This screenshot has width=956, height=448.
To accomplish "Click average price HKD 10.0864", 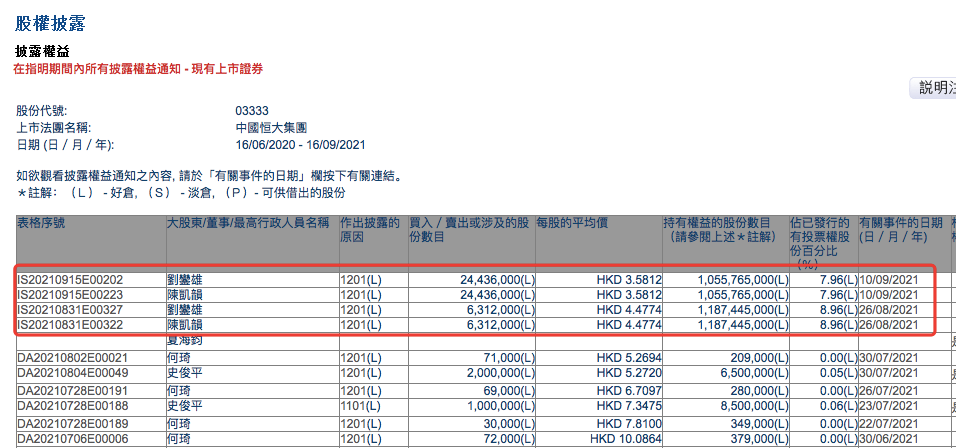I will click(626, 438).
